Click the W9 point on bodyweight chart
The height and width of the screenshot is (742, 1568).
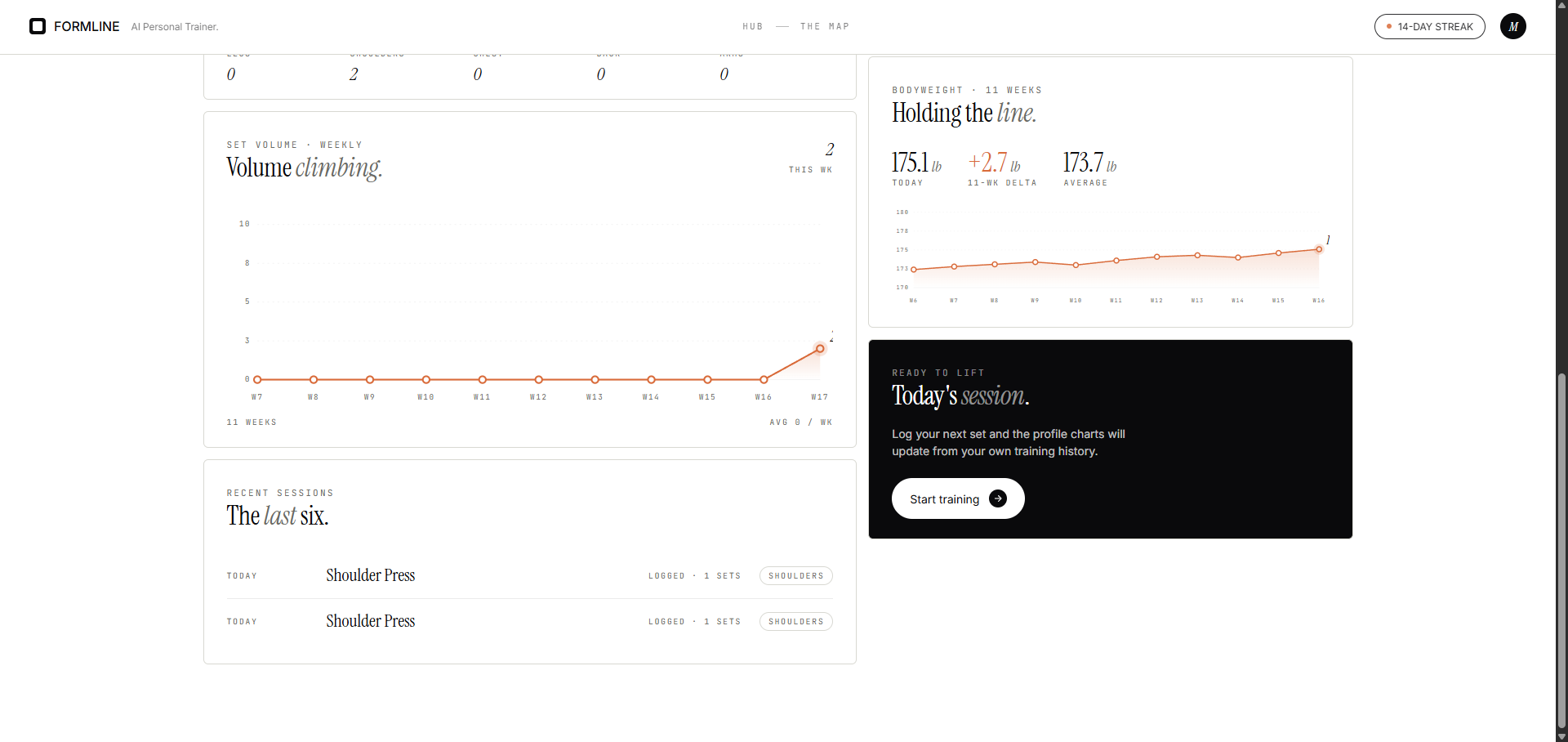pos(1036,262)
